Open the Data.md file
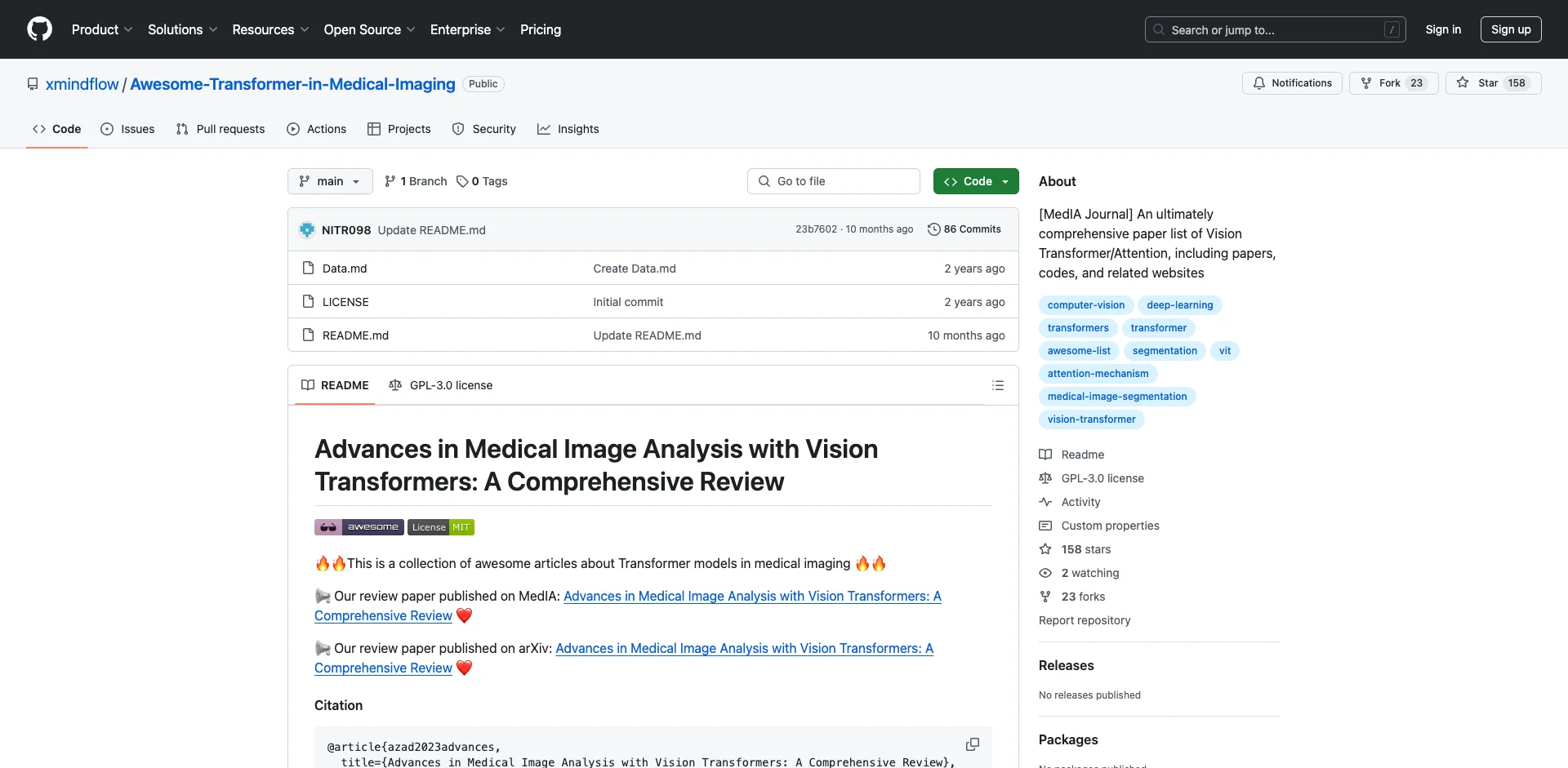The image size is (1568, 768). (x=345, y=269)
